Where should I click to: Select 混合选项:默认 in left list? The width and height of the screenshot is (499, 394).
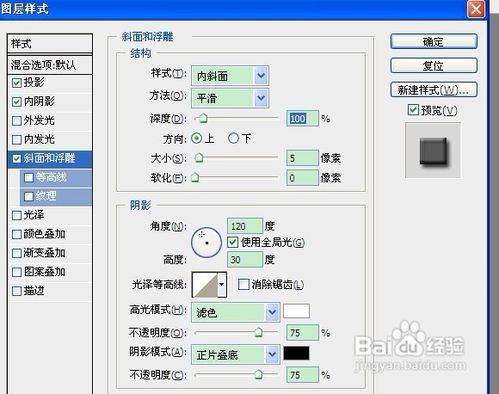(x=50, y=65)
